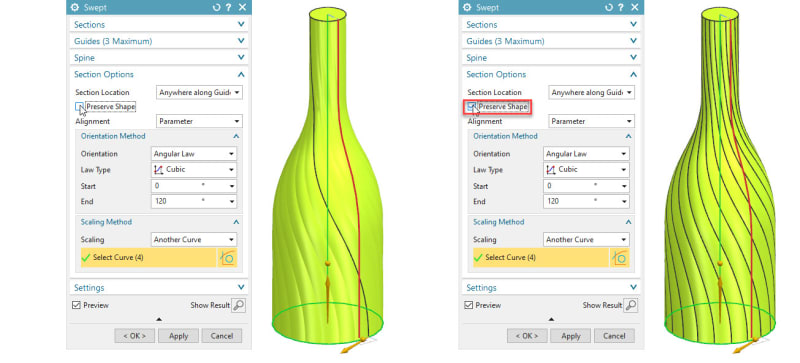The width and height of the screenshot is (800, 363).
Task: Click Start angle field in left dialog
Action: pyautogui.click(x=194, y=186)
